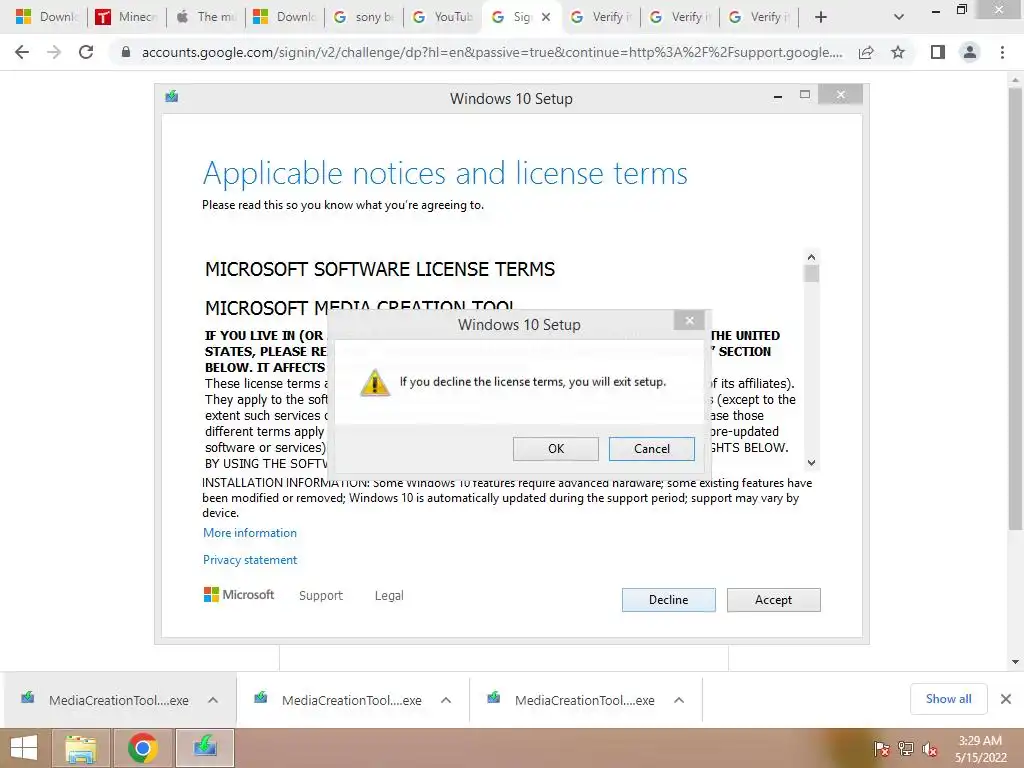Screen dimensions: 1024x768
Task: Switch to the second Download tab
Action: [285, 17]
